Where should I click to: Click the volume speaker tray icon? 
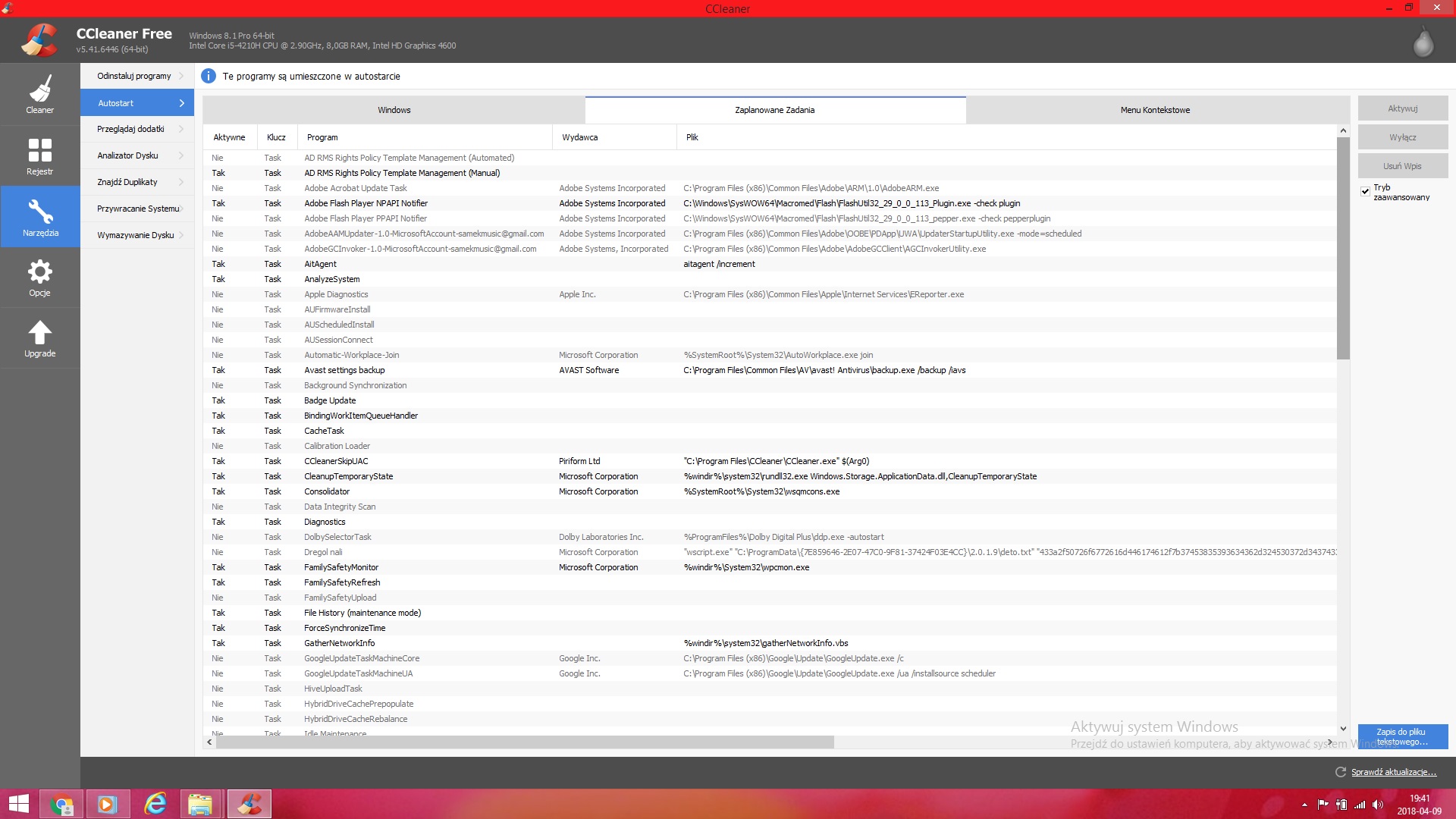[x=1378, y=805]
